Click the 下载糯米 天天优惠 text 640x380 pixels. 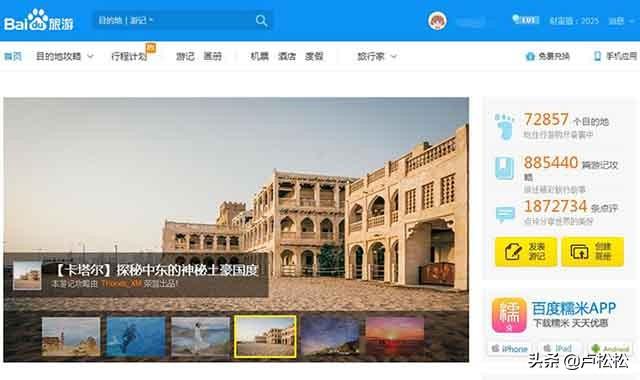point(570,323)
